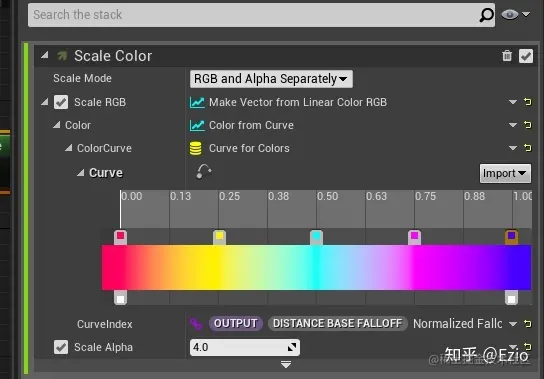Click the OUTPUT namespace tag

(236, 323)
